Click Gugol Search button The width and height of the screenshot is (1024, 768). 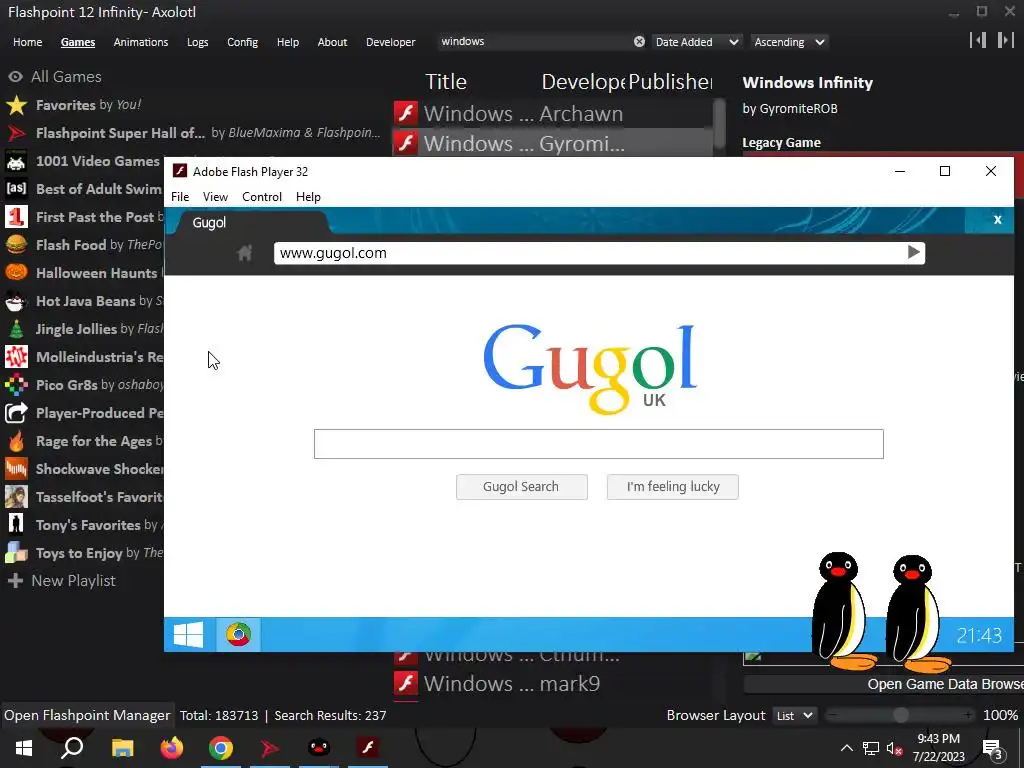point(521,487)
